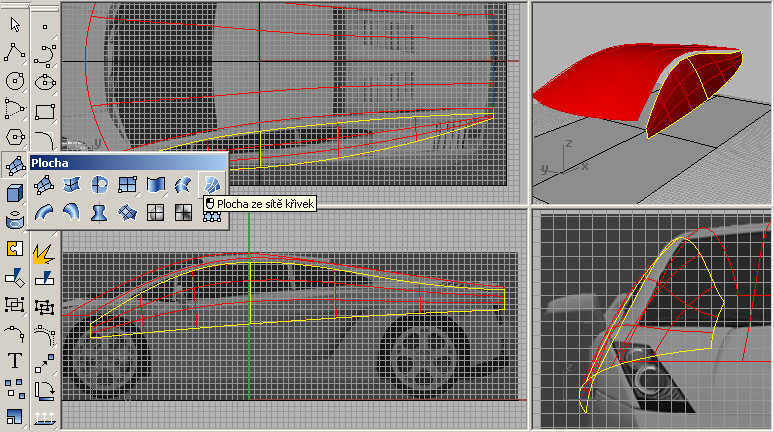Click the point grid icon in Plocha
Viewport: 774px width, 432px height.
[212, 216]
